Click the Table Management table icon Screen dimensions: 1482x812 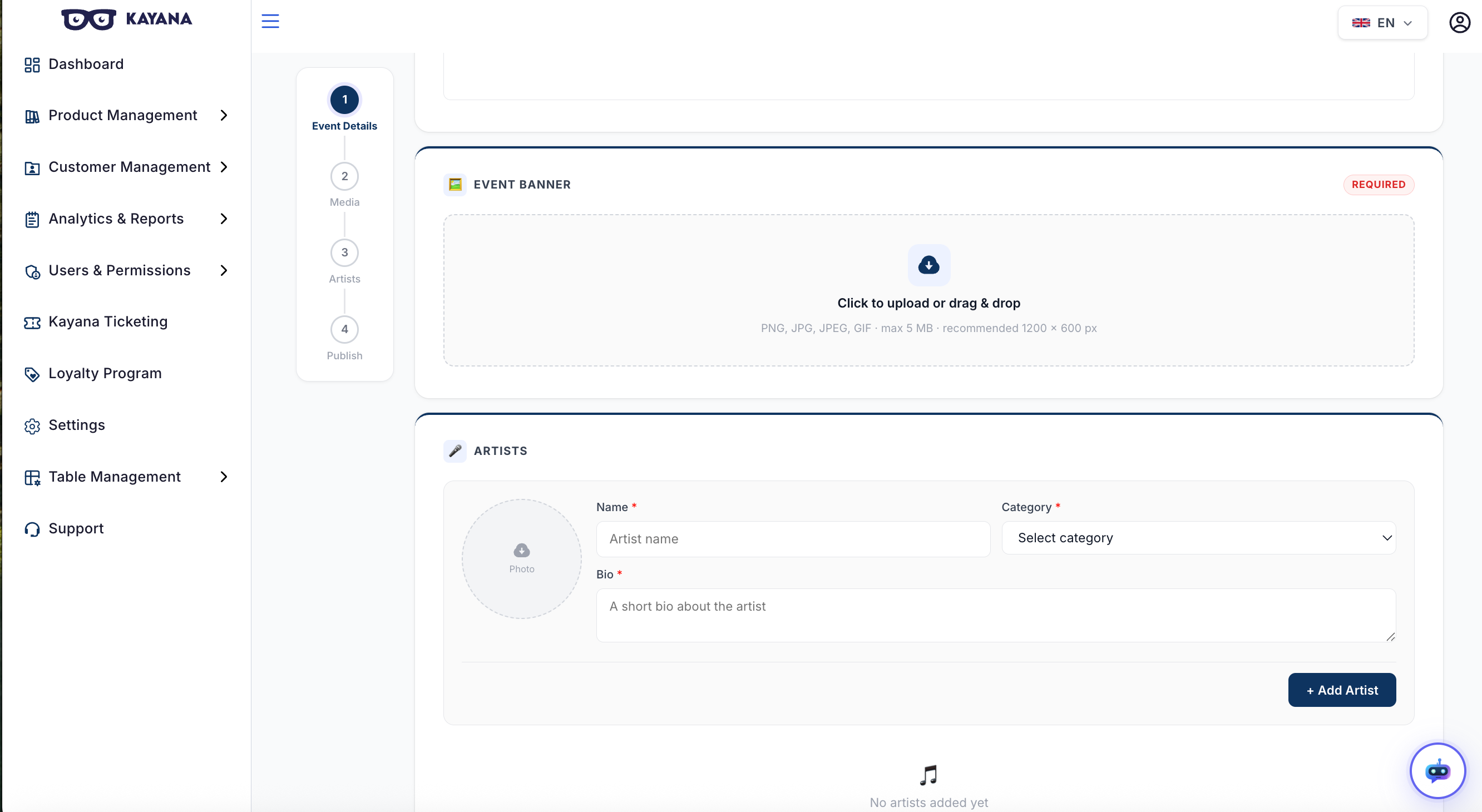(32, 477)
